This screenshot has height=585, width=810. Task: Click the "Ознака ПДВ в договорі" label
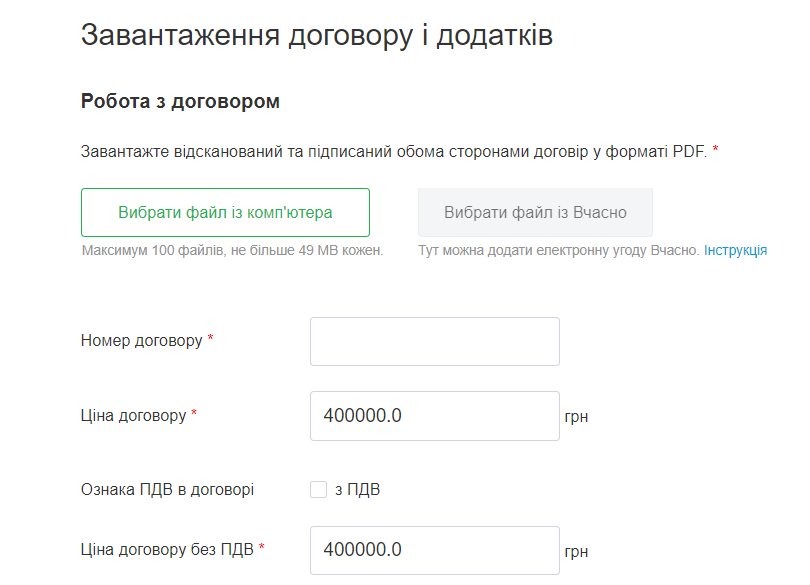(167, 490)
